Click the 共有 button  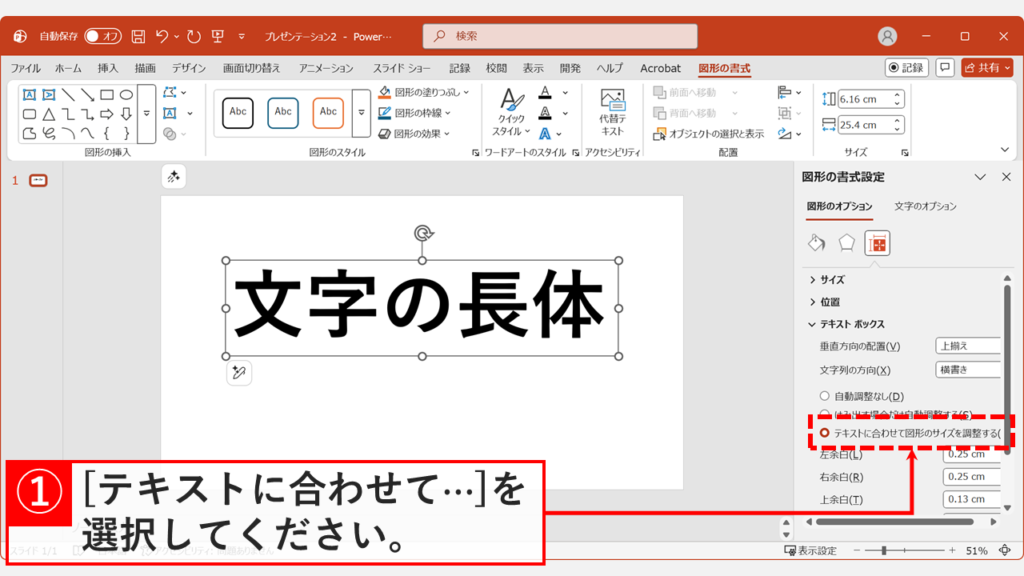tap(988, 68)
